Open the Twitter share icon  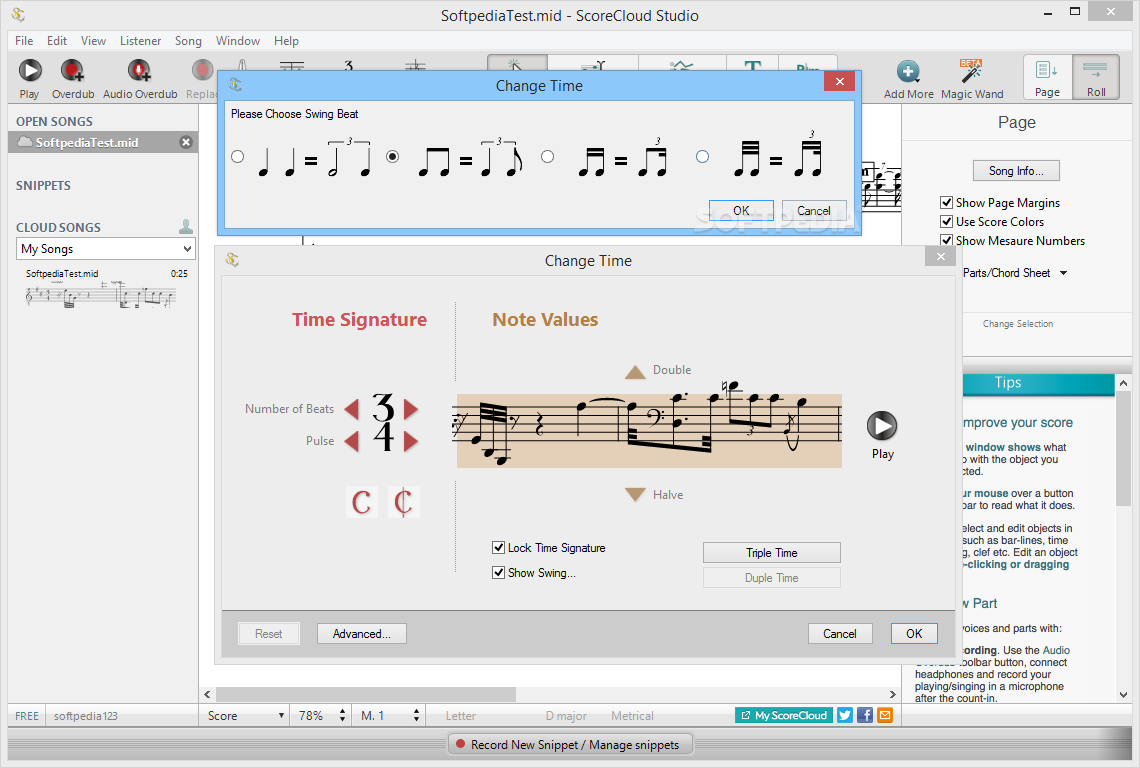pyautogui.click(x=845, y=716)
